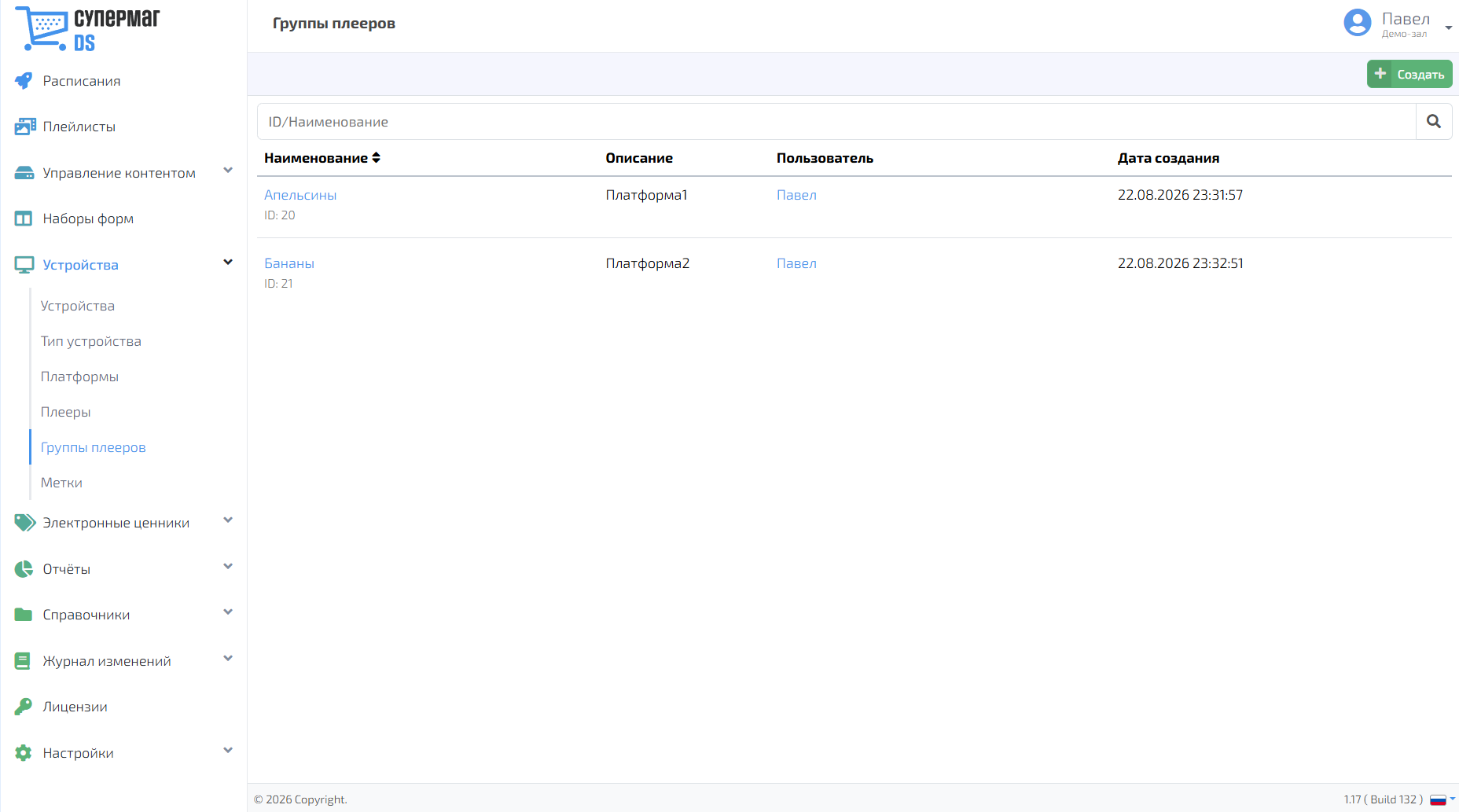1459x812 pixels.
Task: Open the language flag dropdown
Action: [1442, 799]
